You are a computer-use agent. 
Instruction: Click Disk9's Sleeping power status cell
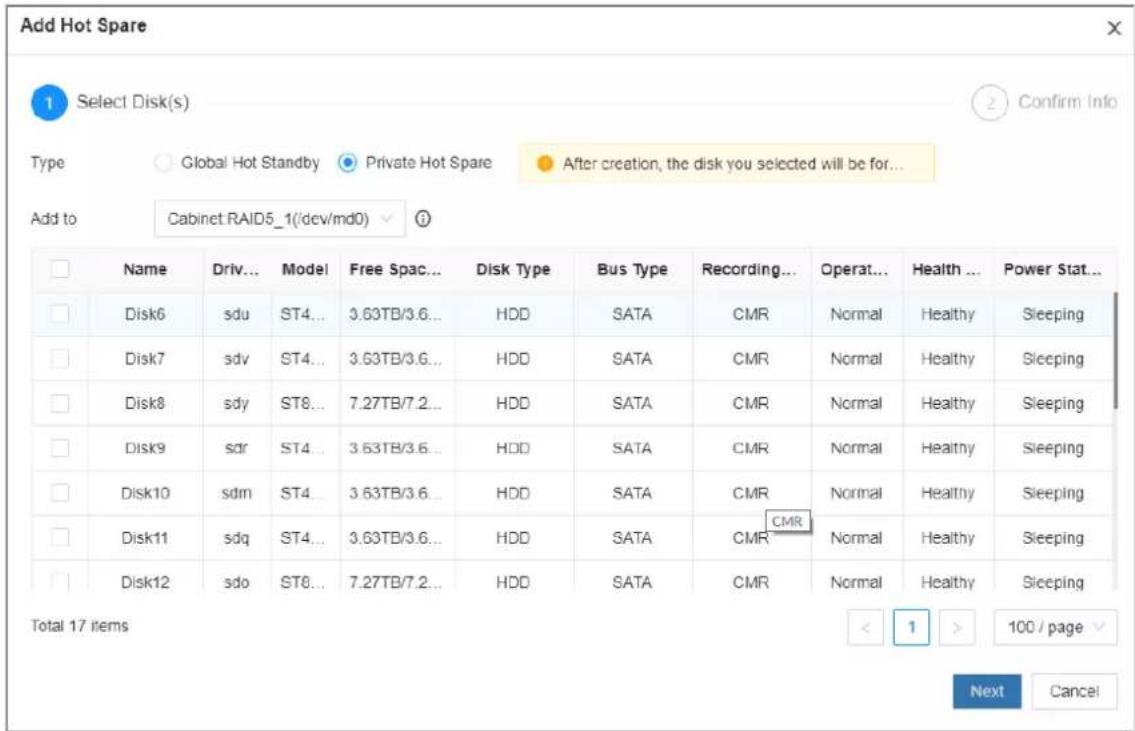click(x=1052, y=448)
